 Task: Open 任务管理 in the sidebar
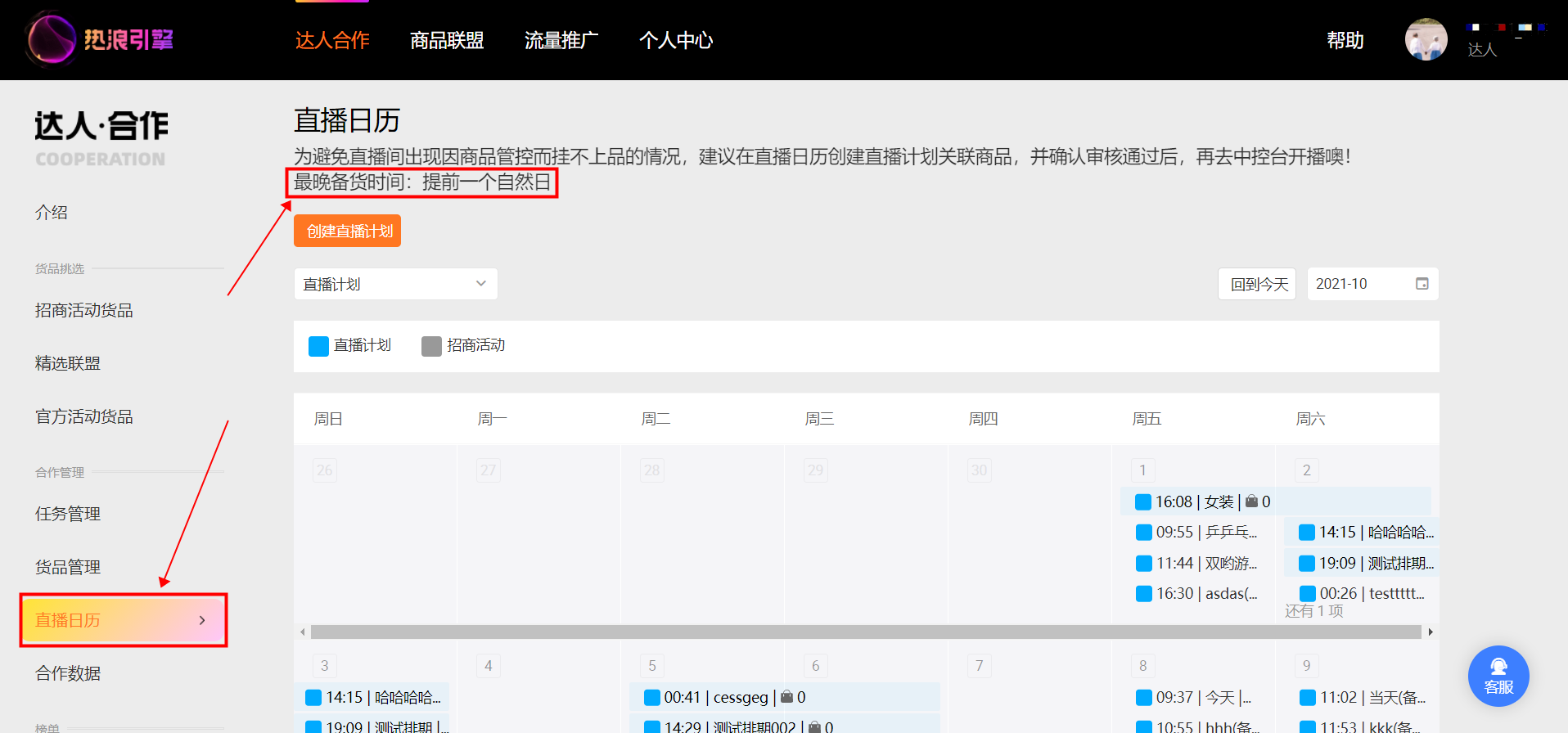tap(68, 515)
